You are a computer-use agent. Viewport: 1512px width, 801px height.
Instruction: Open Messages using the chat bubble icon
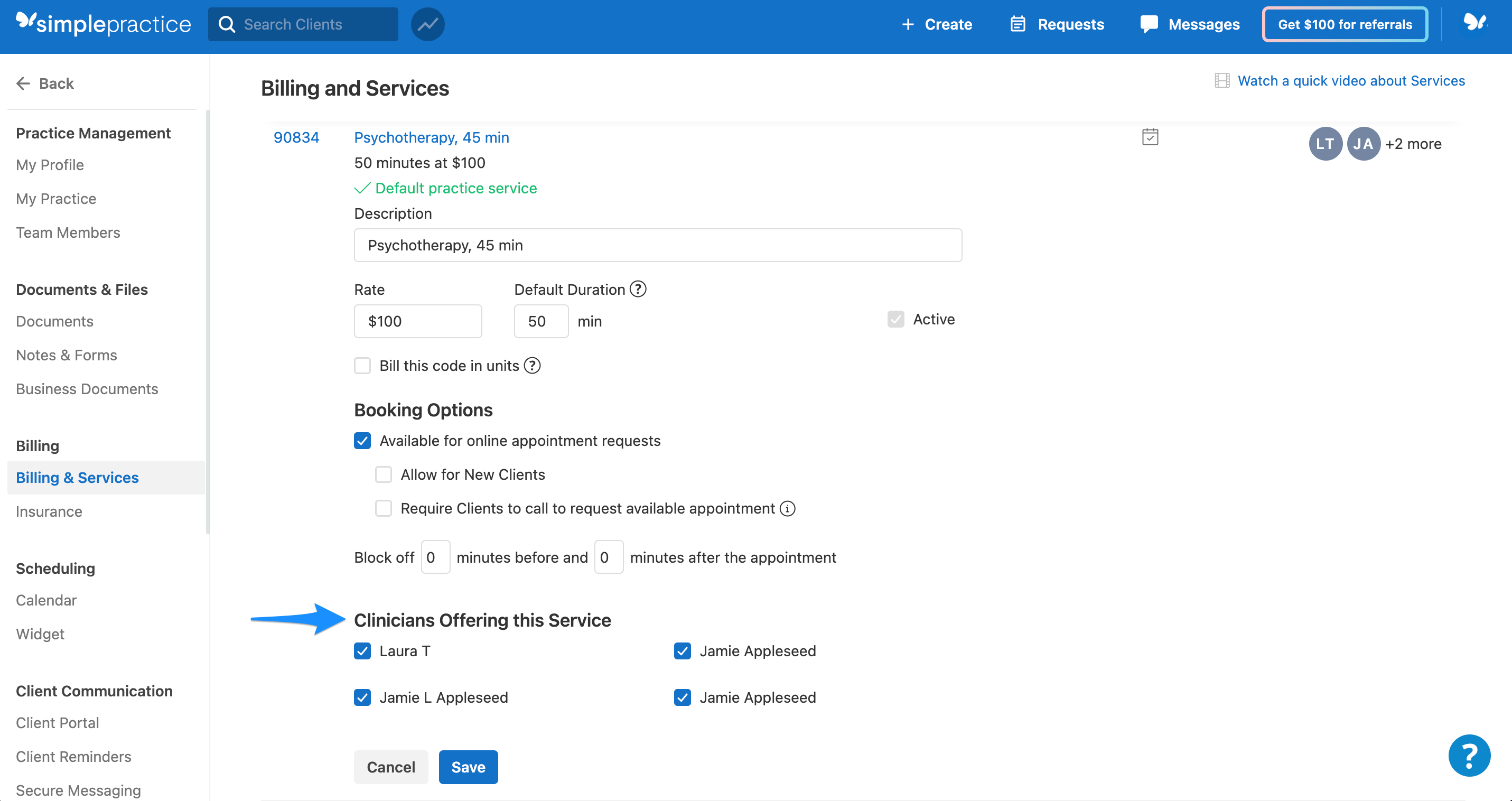point(1149,24)
